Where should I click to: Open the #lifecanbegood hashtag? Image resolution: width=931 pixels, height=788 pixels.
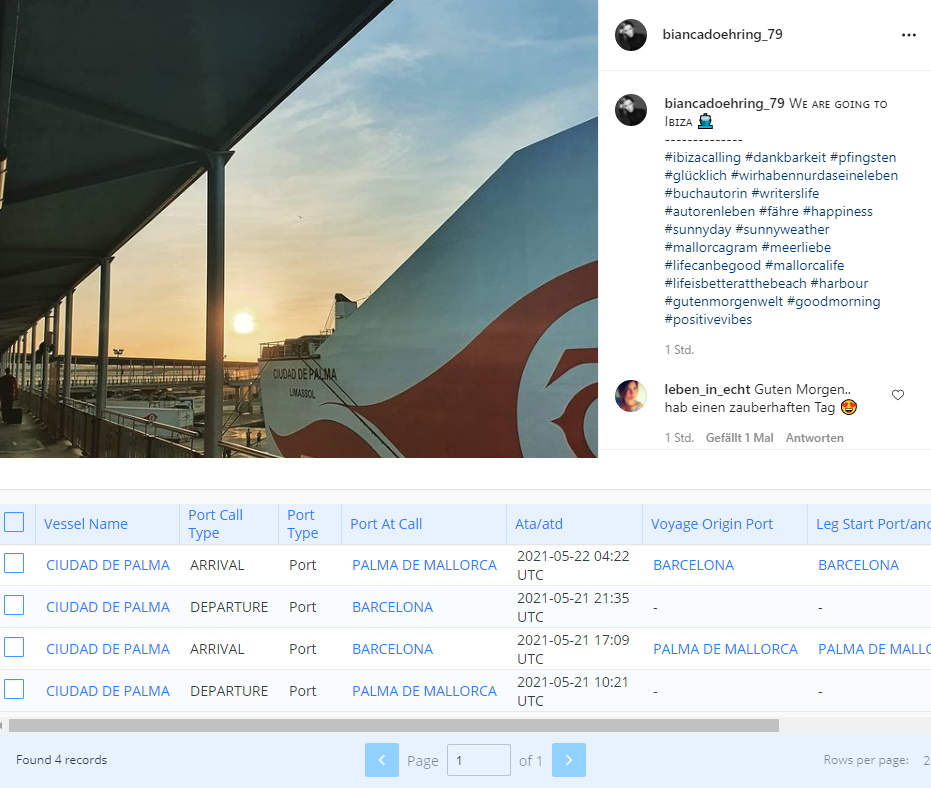[712, 265]
